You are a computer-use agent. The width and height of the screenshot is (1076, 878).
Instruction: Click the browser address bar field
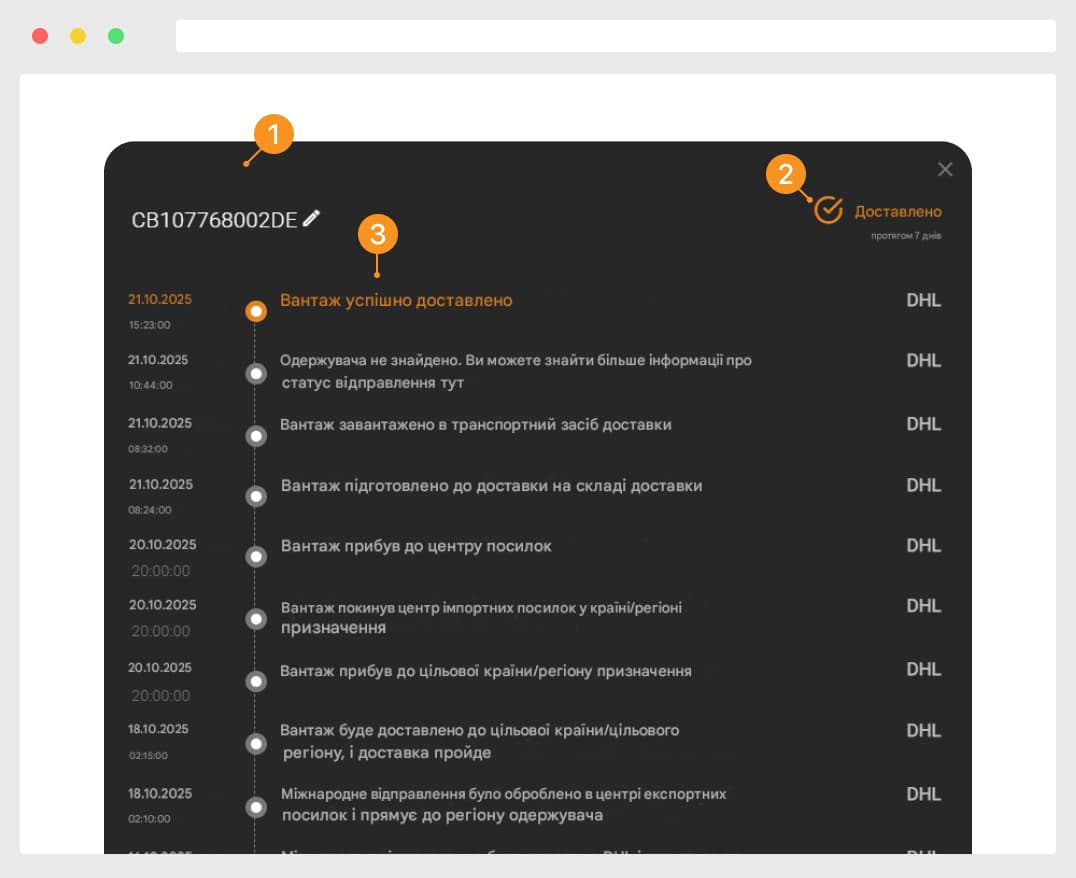[x=615, y=36]
